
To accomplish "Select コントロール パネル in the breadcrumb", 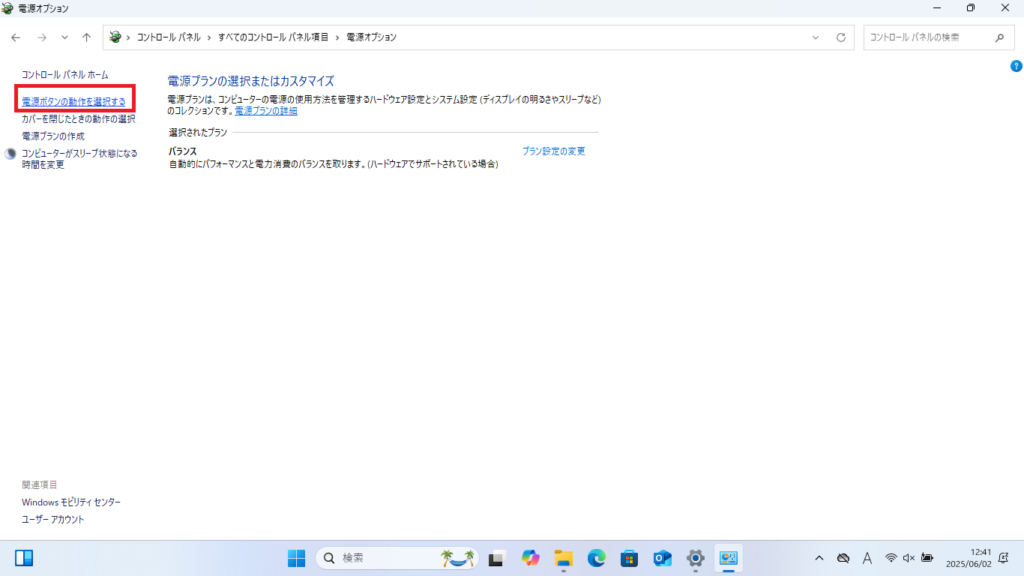I will point(168,37).
